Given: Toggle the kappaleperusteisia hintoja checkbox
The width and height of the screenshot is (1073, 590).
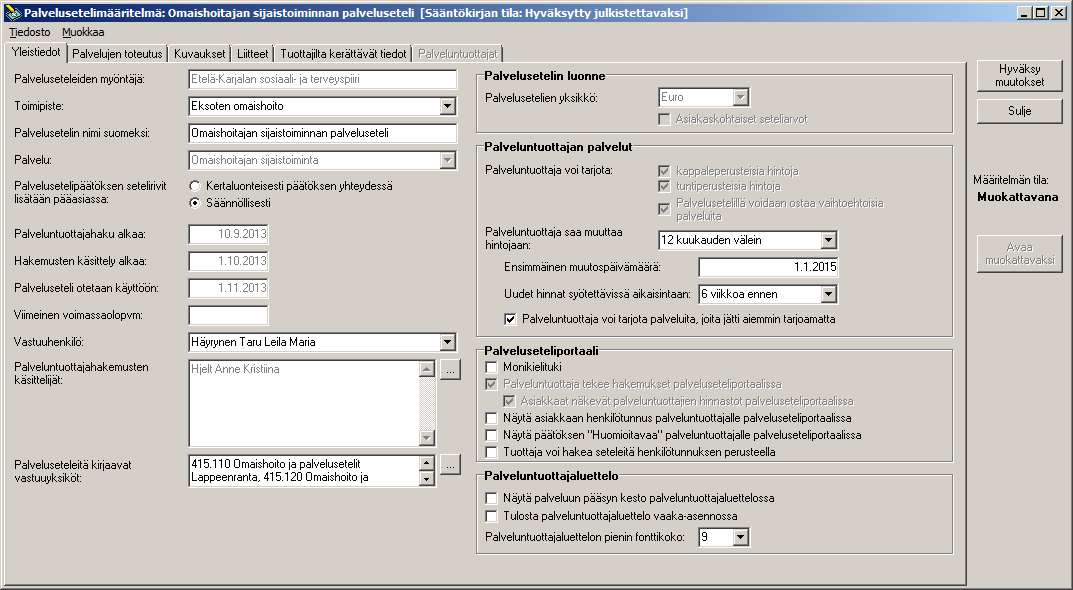Looking at the screenshot, I should point(664,171).
